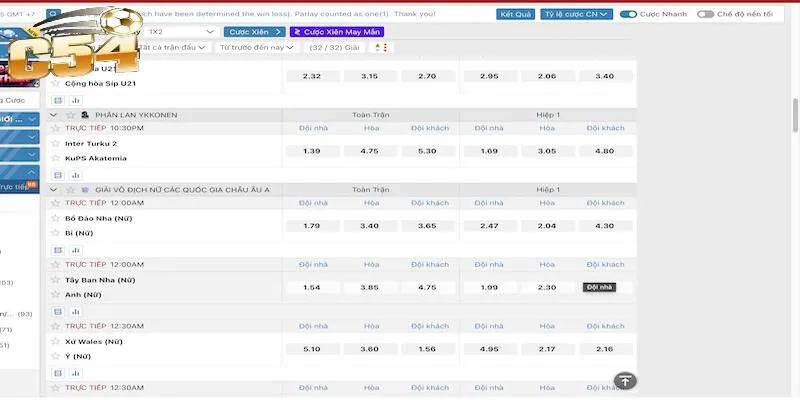Star the Phần Lan Ykkonen league

pos(69,115)
